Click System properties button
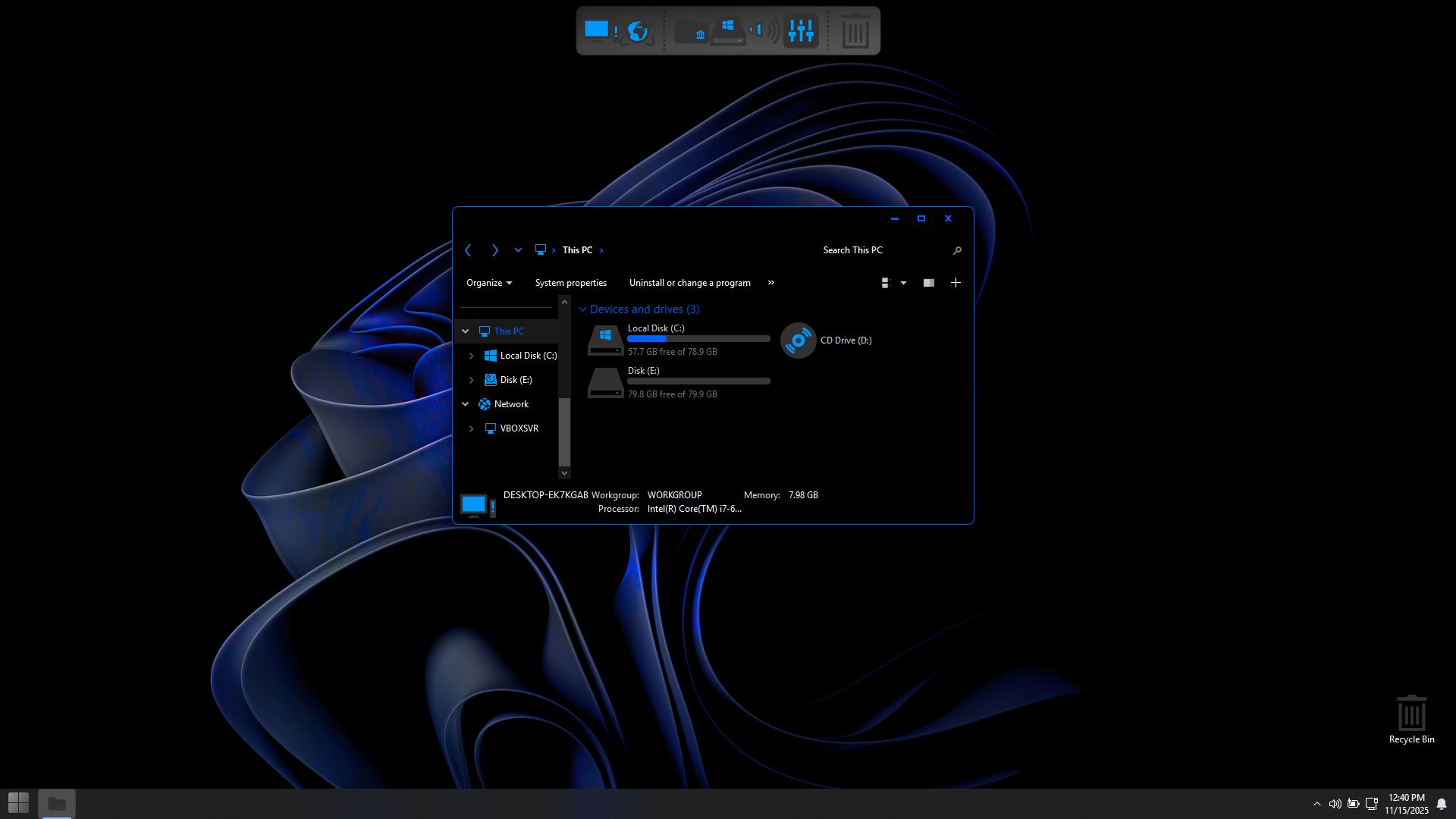 coord(570,283)
